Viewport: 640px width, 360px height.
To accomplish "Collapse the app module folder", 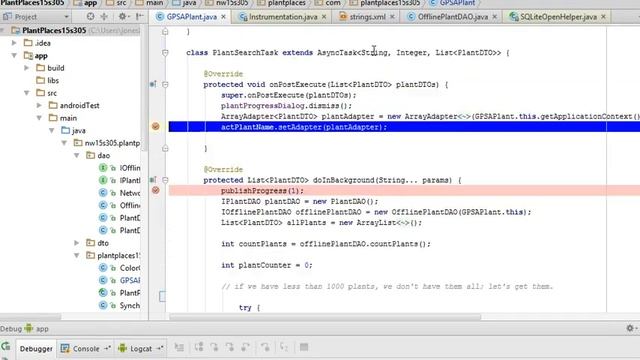I will click(14, 55).
